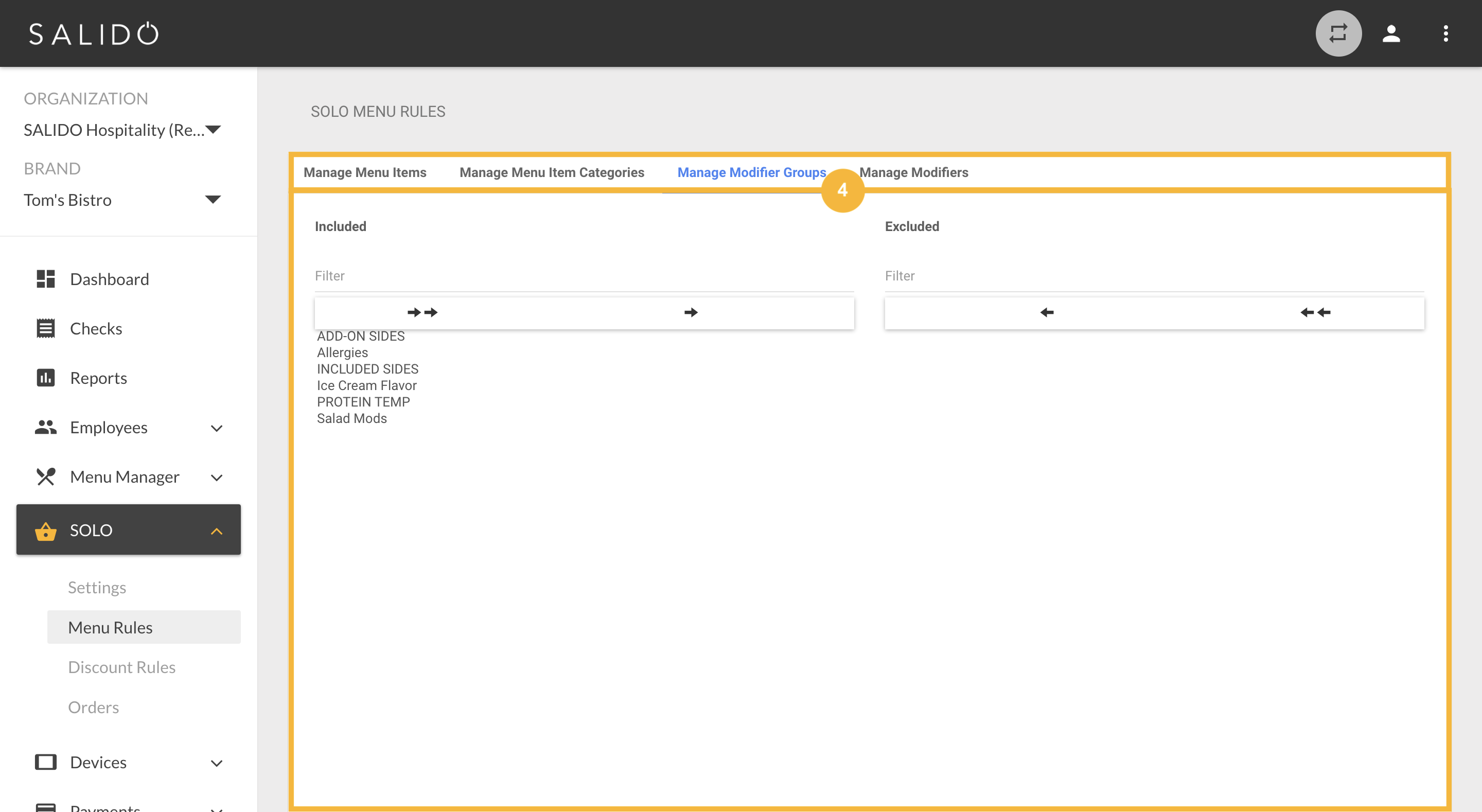Screen dimensions: 1482x812
Task: Click Devices label in sidebar
Action: 98,763
